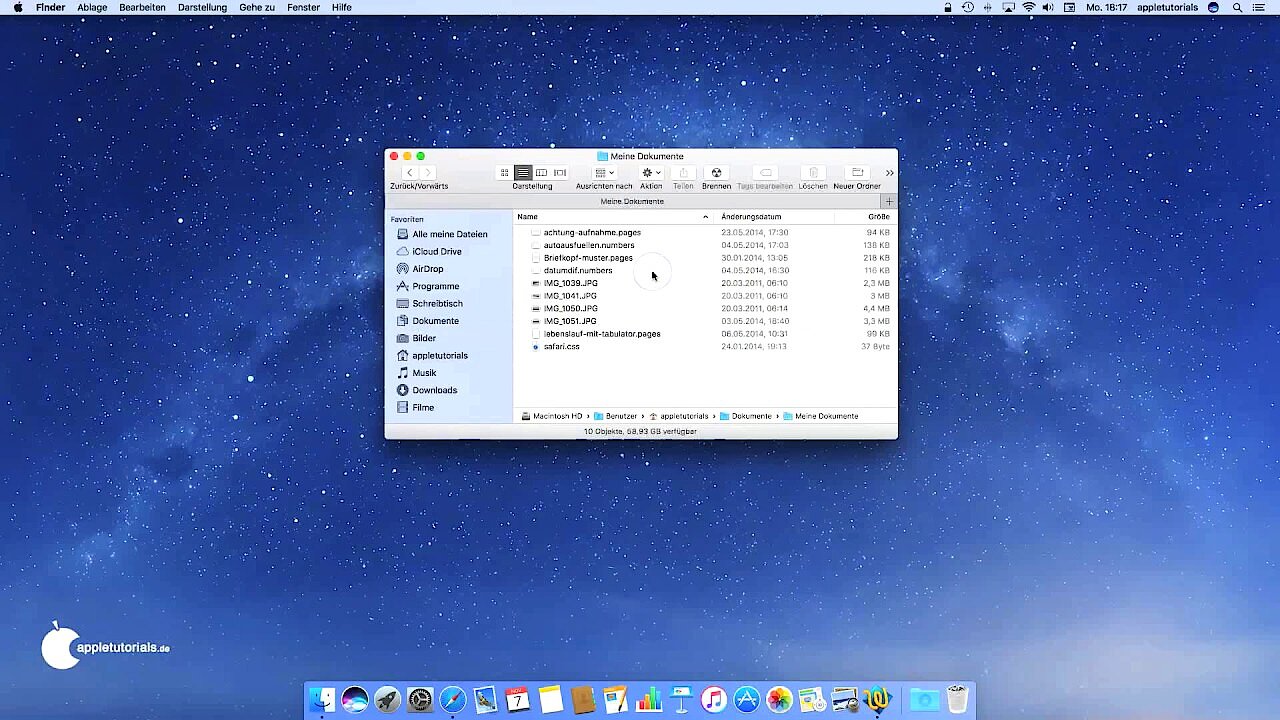The height and width of the screenshot is (720, 1280).
Task: Open the Darstellung menu
Action: click(x=202, y=7)
